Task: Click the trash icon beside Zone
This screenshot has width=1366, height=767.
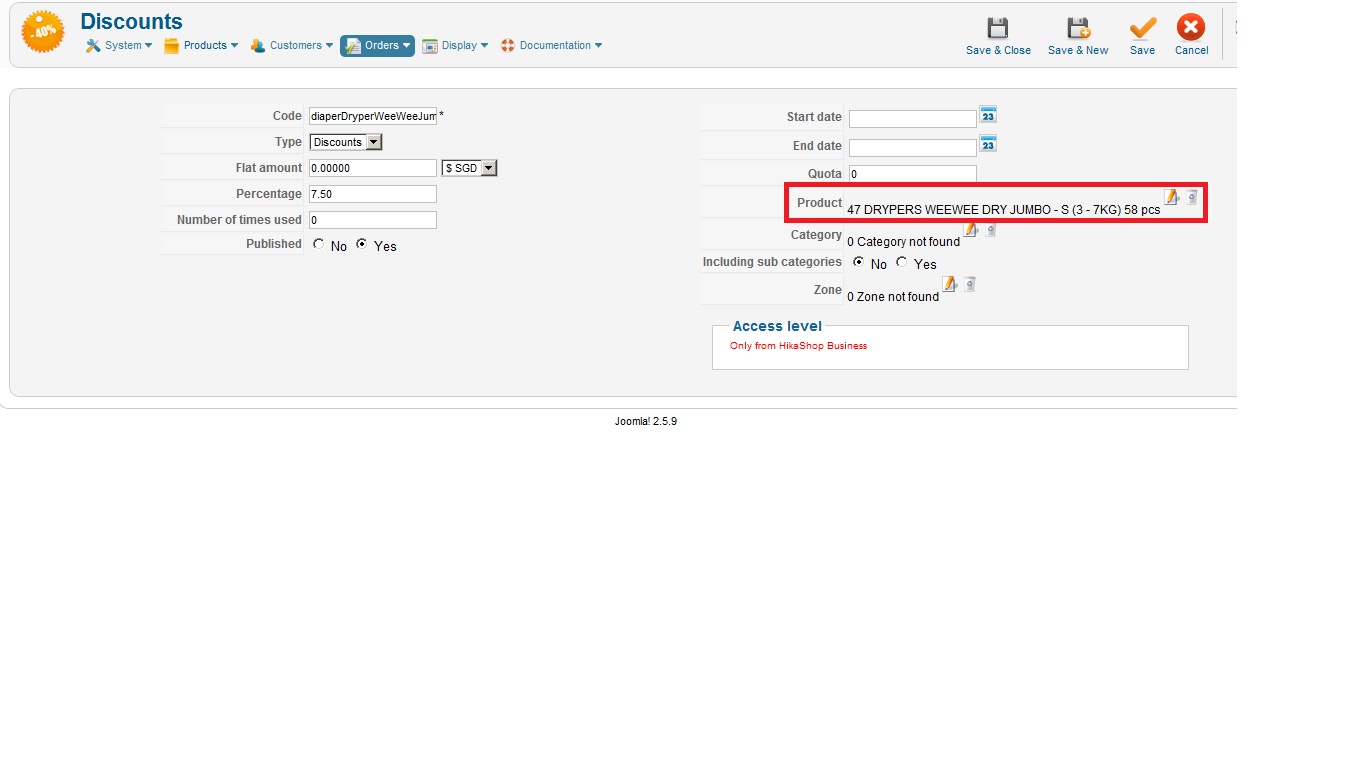Action: [x=970, y=285]
